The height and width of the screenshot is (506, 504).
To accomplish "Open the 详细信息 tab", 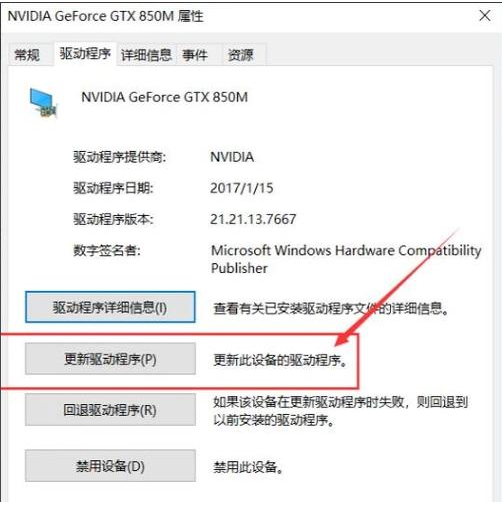I will point(146,55).
